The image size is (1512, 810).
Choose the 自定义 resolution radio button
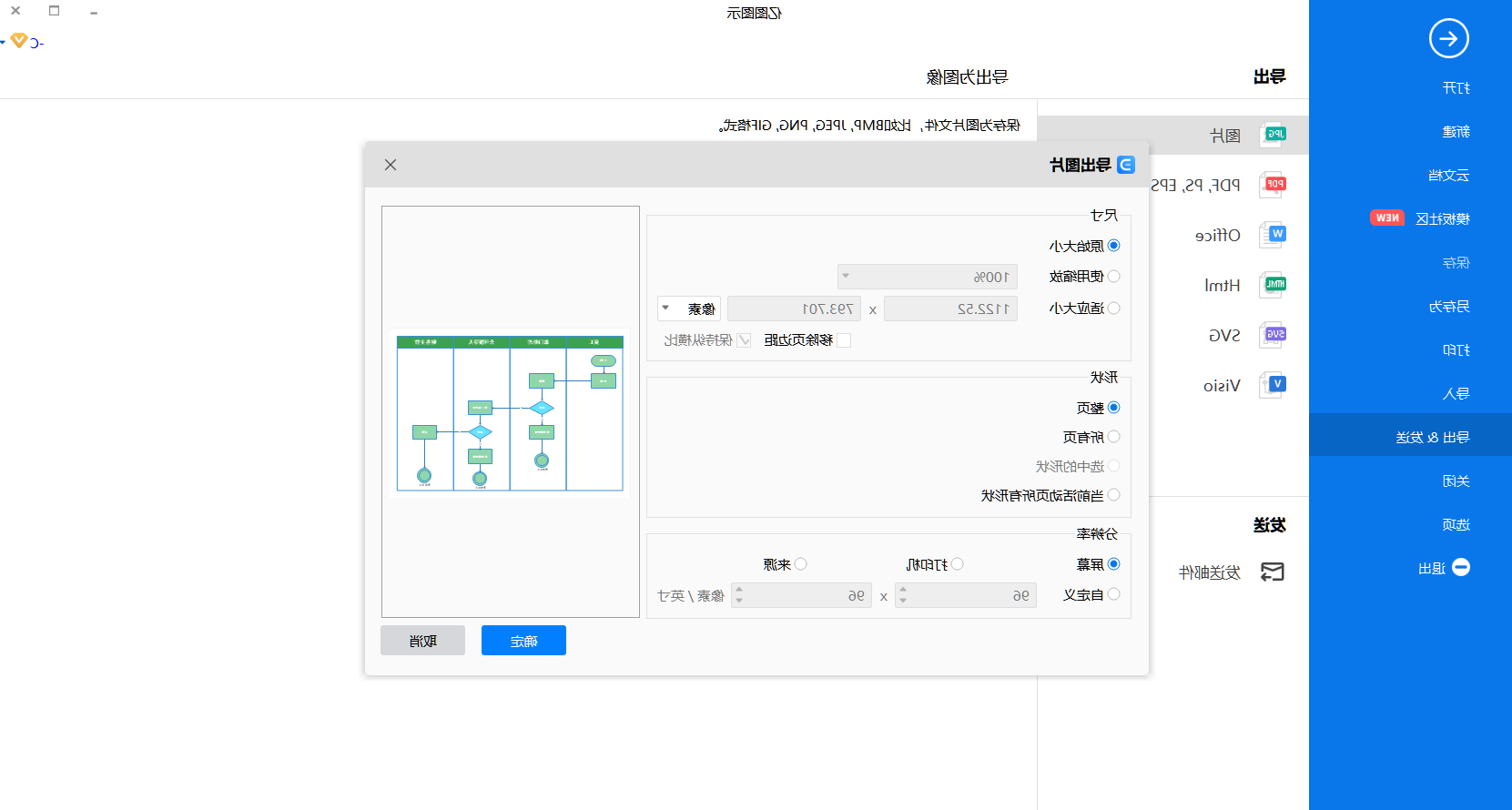coord(1114,594)
